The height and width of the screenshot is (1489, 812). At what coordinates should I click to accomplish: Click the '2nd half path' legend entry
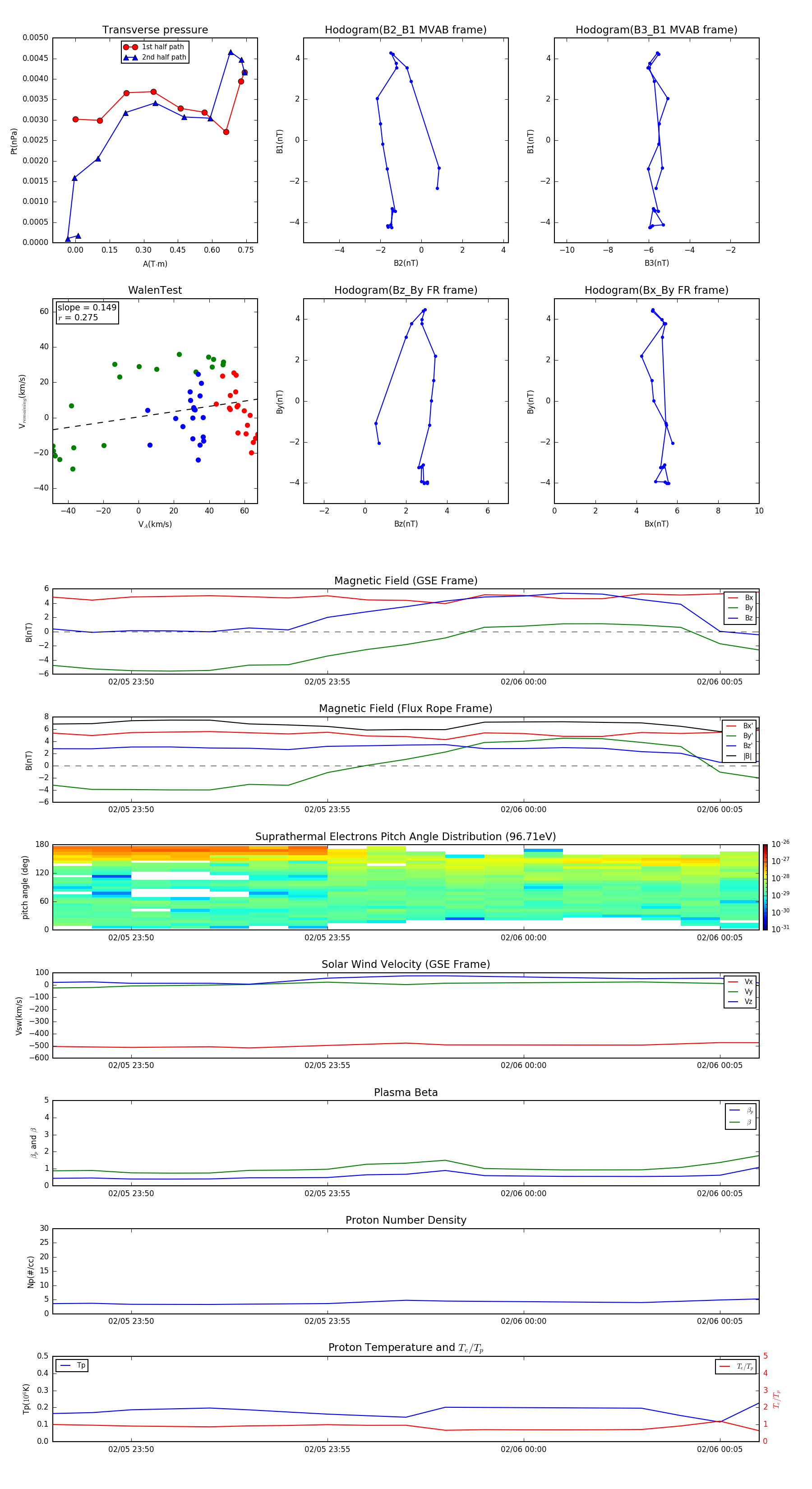pos(154,57)
